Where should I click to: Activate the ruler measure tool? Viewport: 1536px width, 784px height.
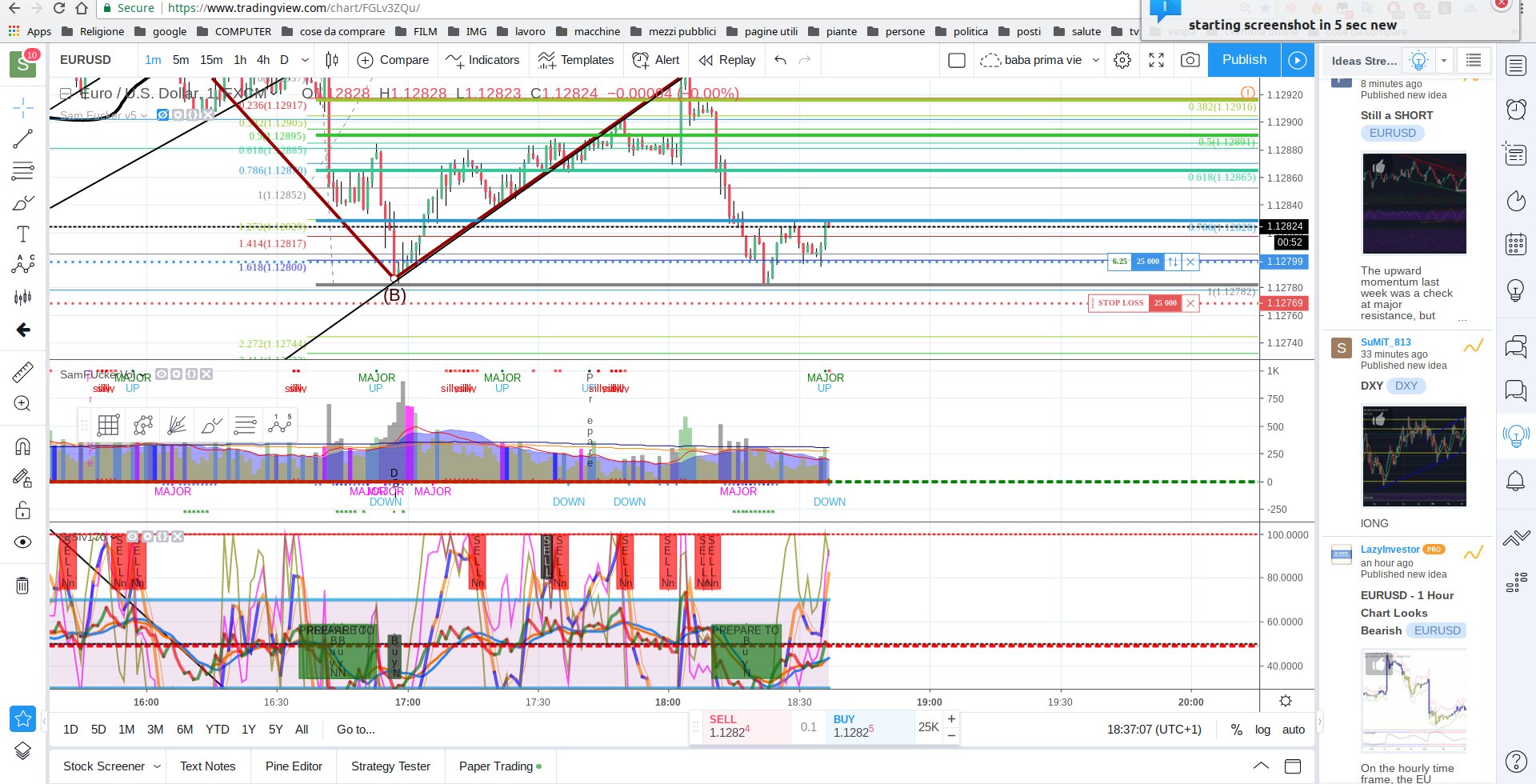[x=23, y=372]
